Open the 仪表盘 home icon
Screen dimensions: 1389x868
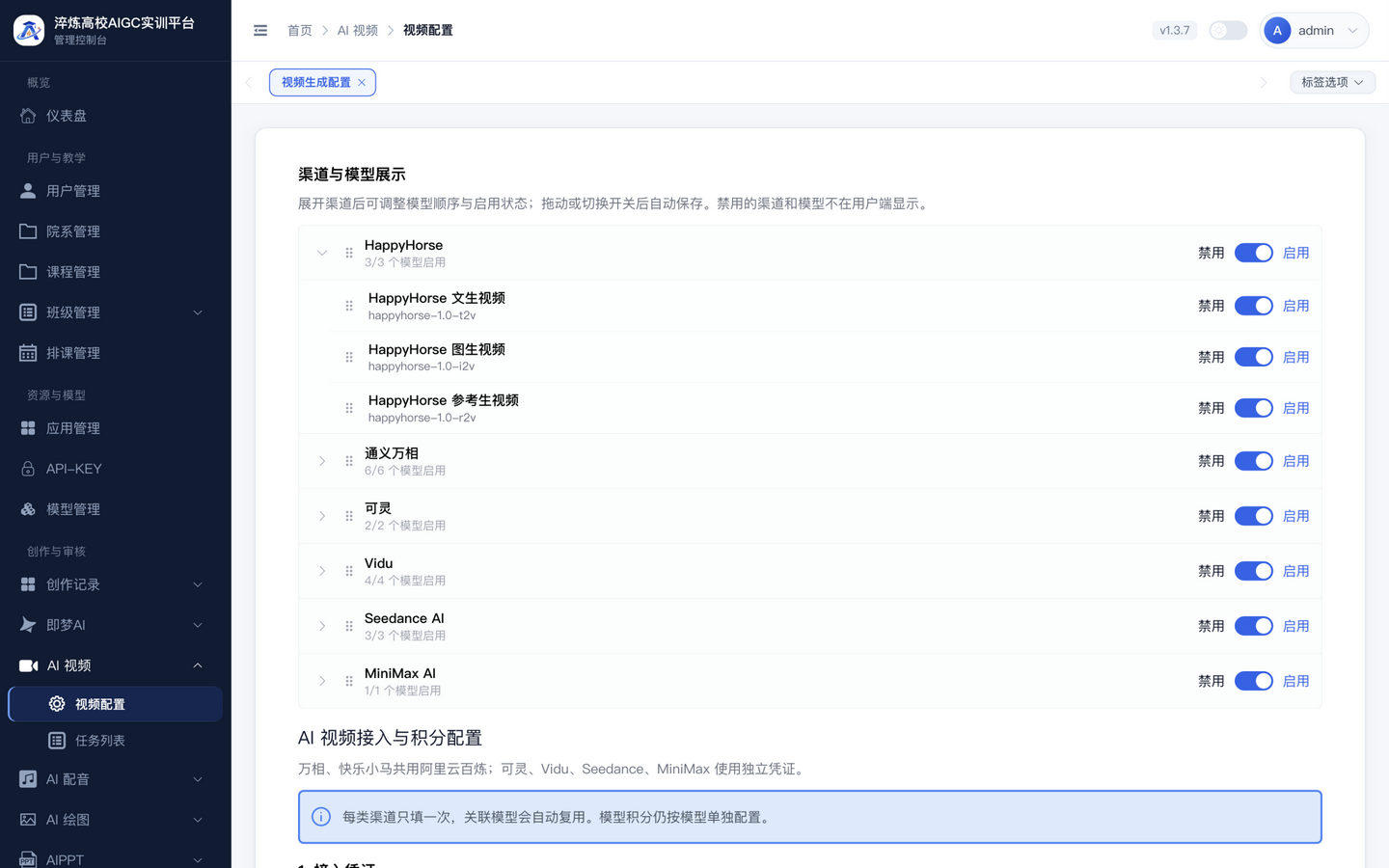click(x=28, y=116)
